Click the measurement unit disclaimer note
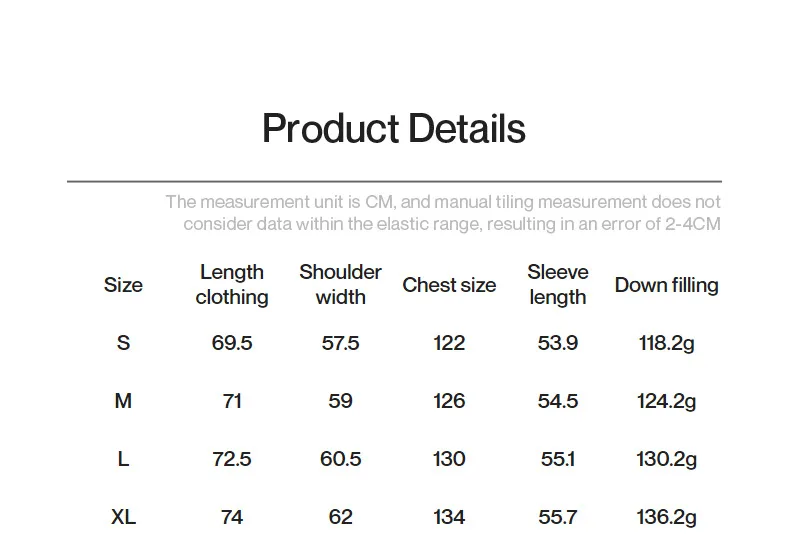 point(443,213)
